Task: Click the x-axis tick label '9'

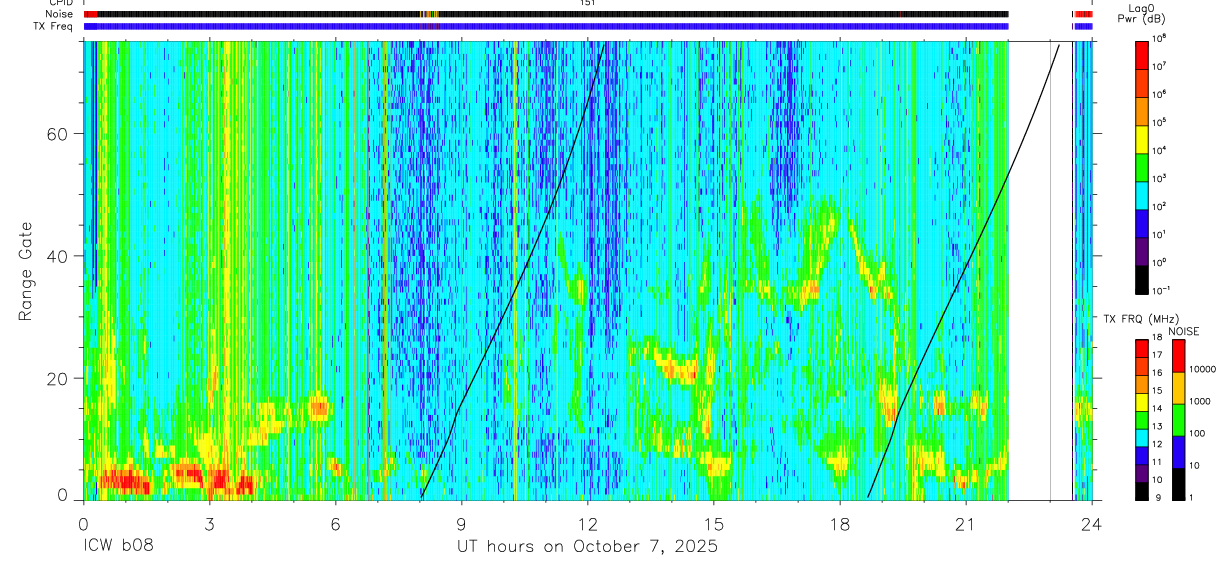Action: point(462,524)
